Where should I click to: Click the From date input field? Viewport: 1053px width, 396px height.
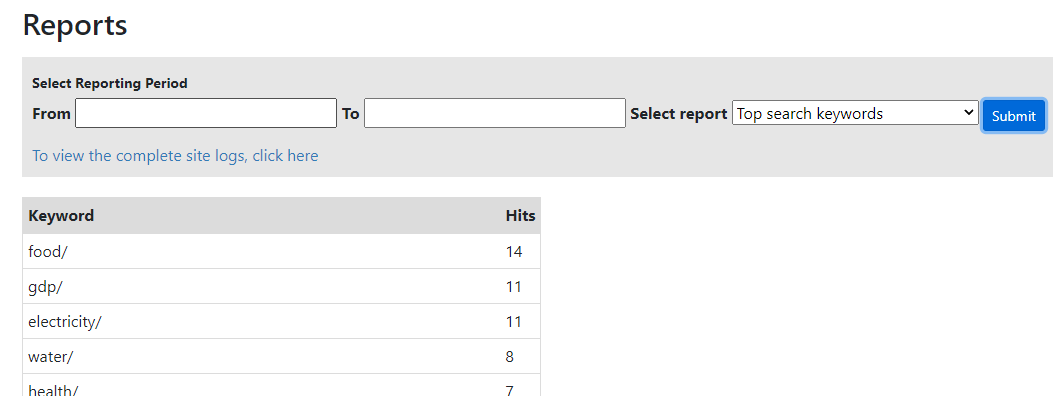[x=205, y=113]
